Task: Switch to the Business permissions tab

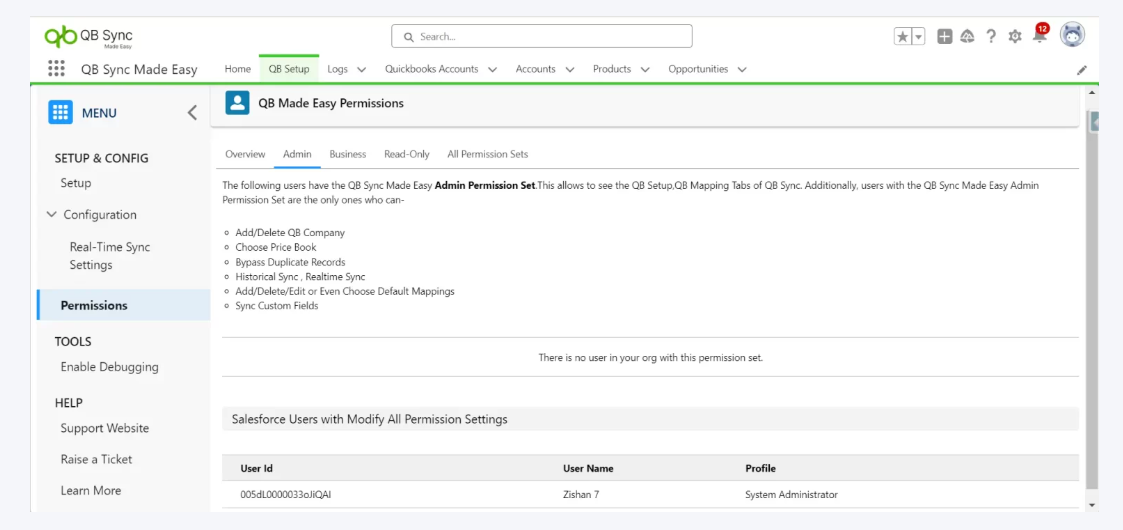Action: click(x=348, y=154)
